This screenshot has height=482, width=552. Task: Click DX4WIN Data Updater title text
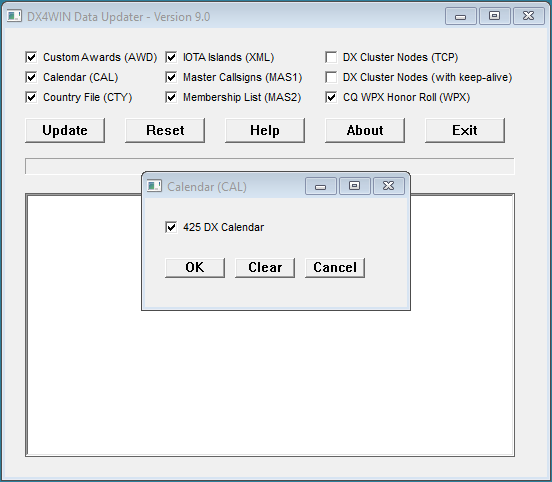tap(118, 17)
